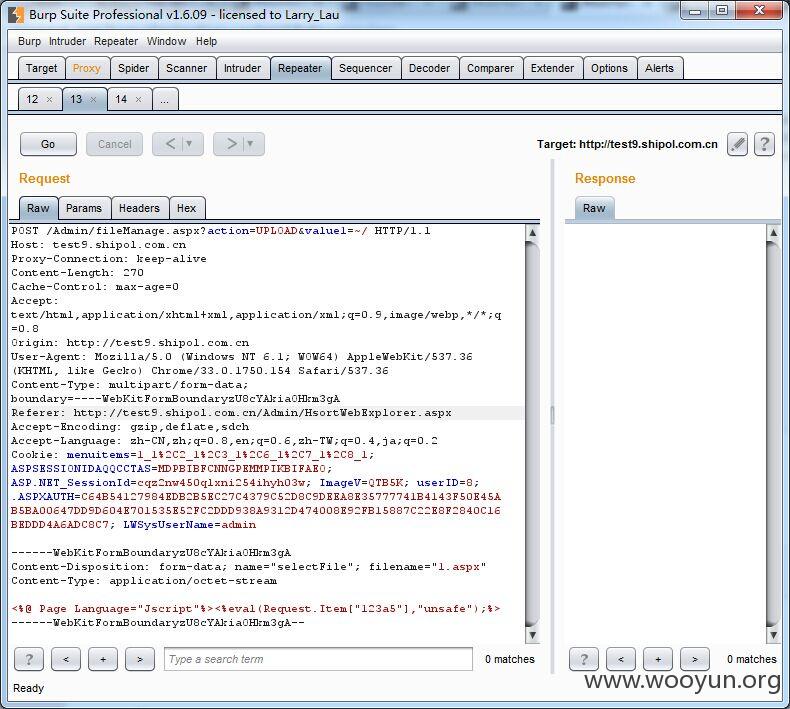The width and height of the screenshot is (790, 709).
Task: Switch to the Comparer tab
Action: (x=490, y=69)
